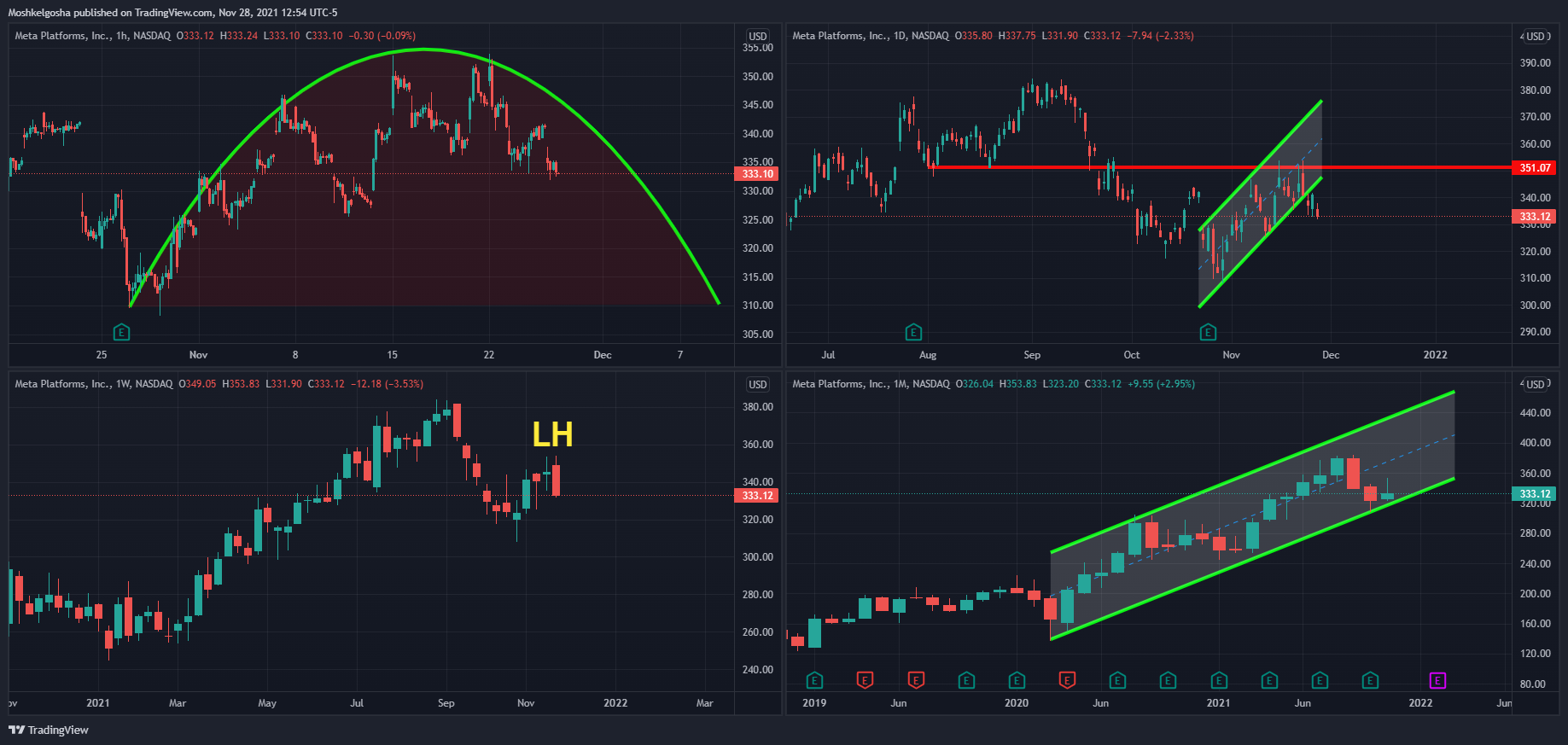Click monthly earnings marker above 2020 label
This screenshot has width=1568, height=745.
[x=1017, y=680]
